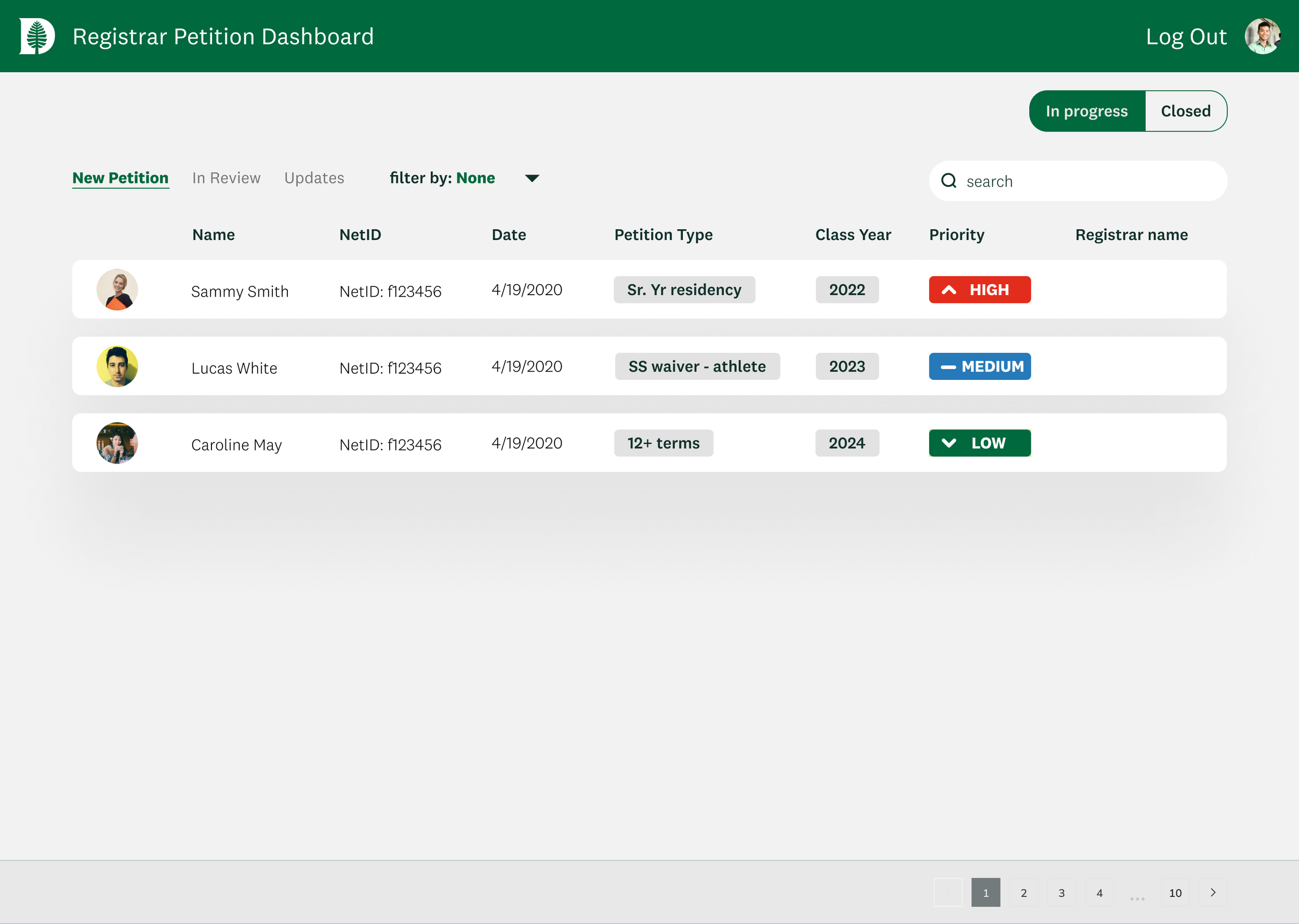
Task: Jump to page 10
Action: click(x=1175, y=892)
